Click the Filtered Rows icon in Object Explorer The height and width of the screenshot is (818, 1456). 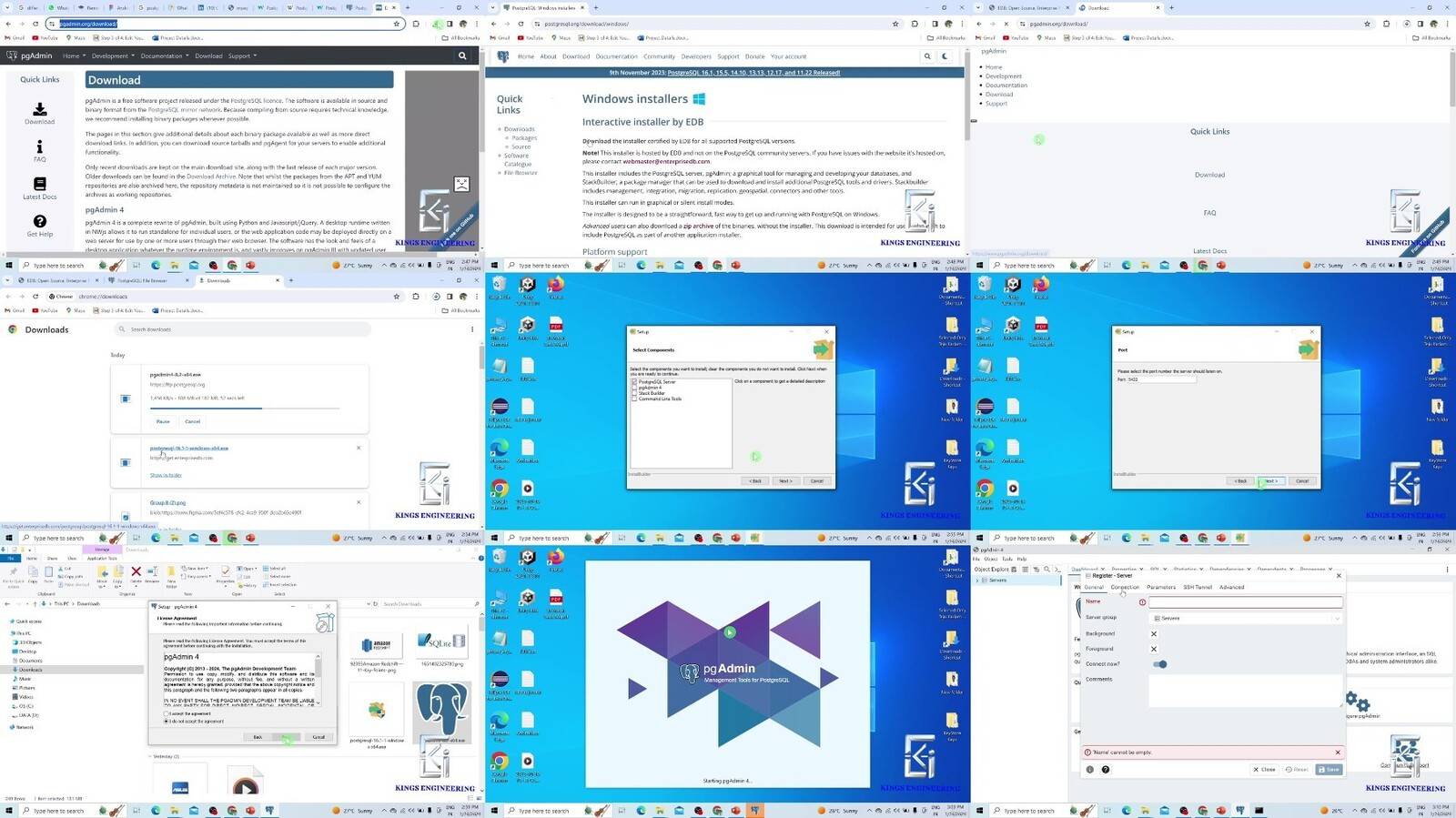click(x=1036, y=570)
